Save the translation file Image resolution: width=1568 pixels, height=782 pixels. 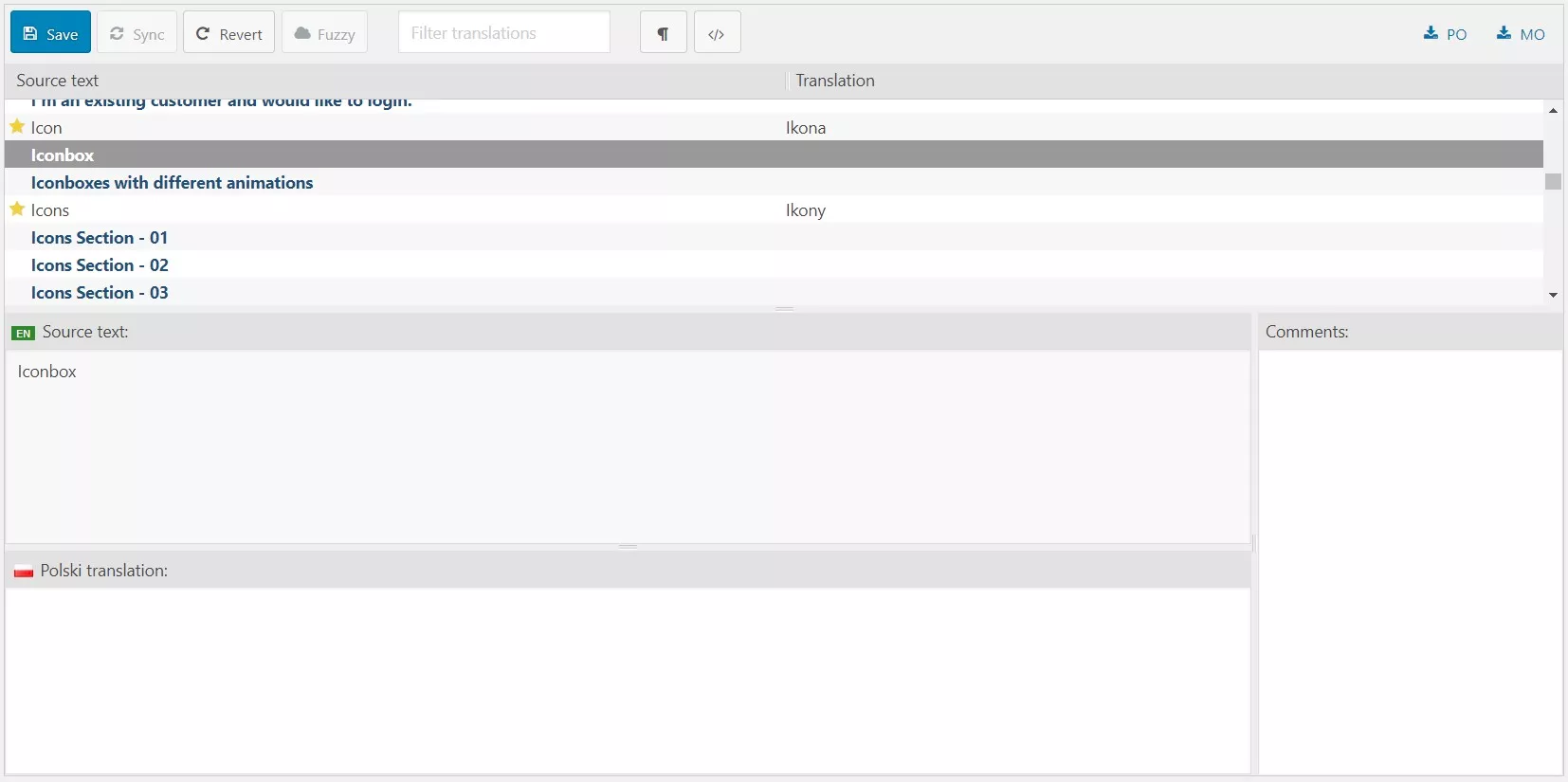[x=50, y=33]
